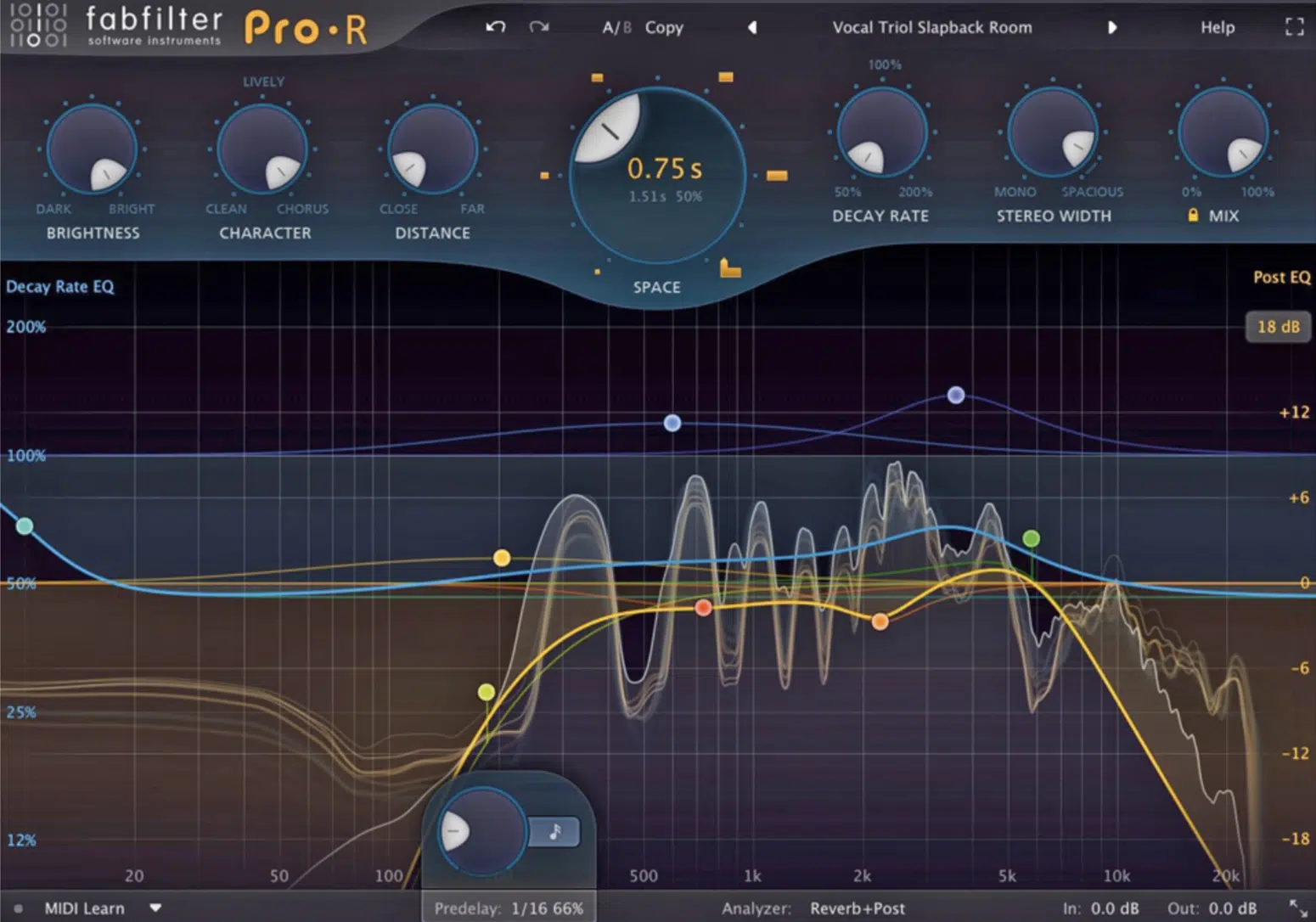
Task: Click the Copy button
Action: pos(664,27)
